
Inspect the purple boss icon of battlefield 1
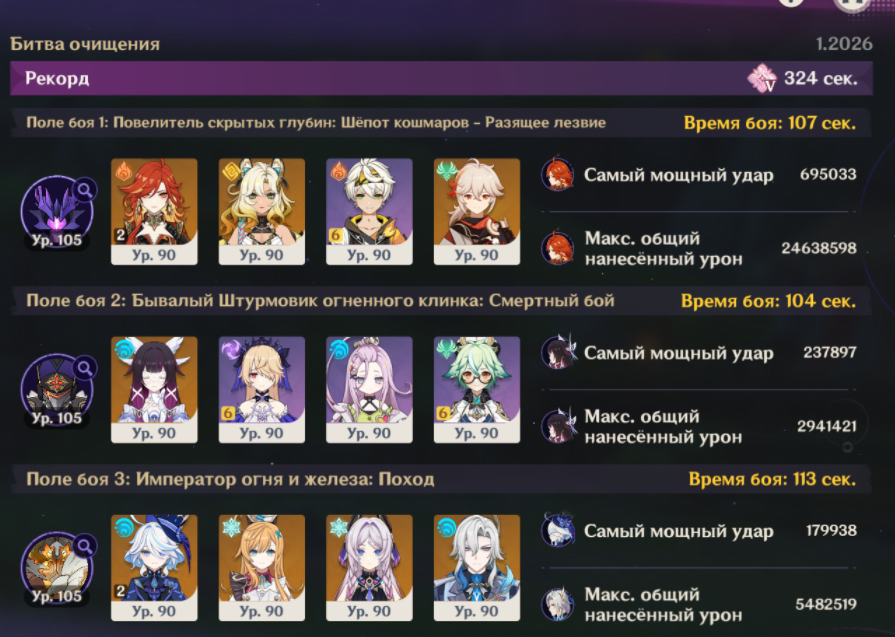pos(56,212)
